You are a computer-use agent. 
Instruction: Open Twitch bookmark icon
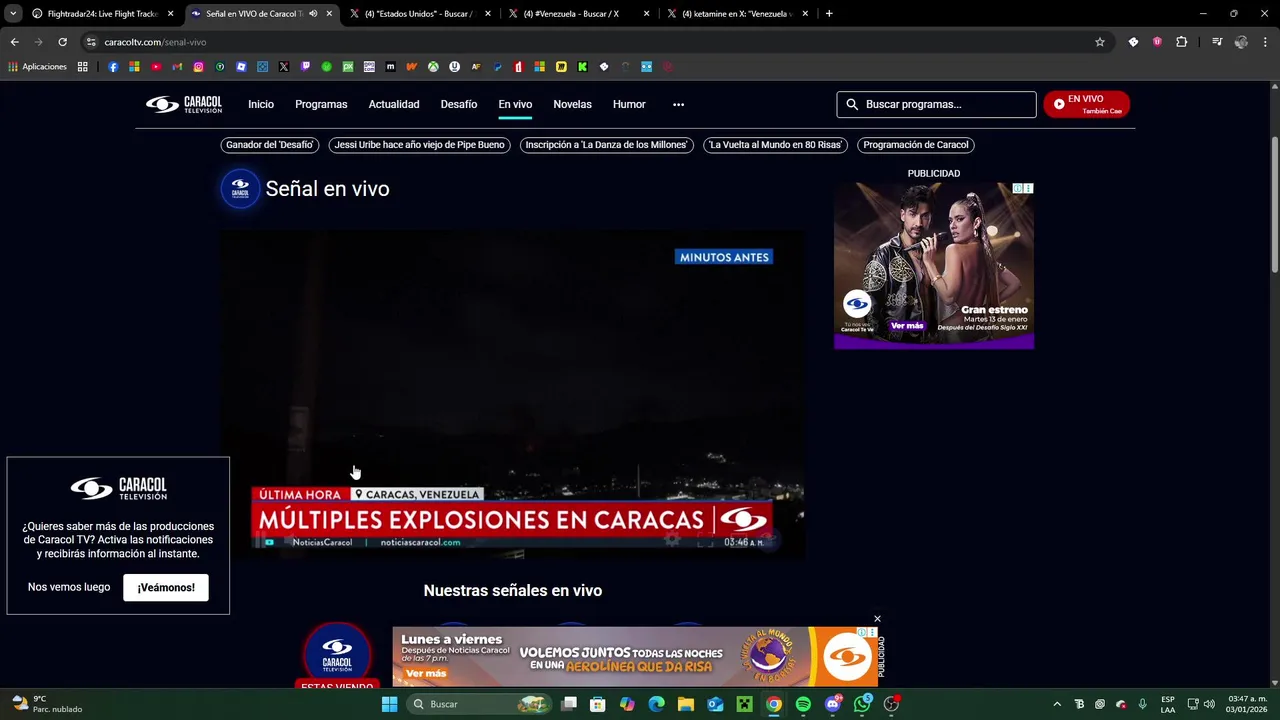click(x=305, y=67)
